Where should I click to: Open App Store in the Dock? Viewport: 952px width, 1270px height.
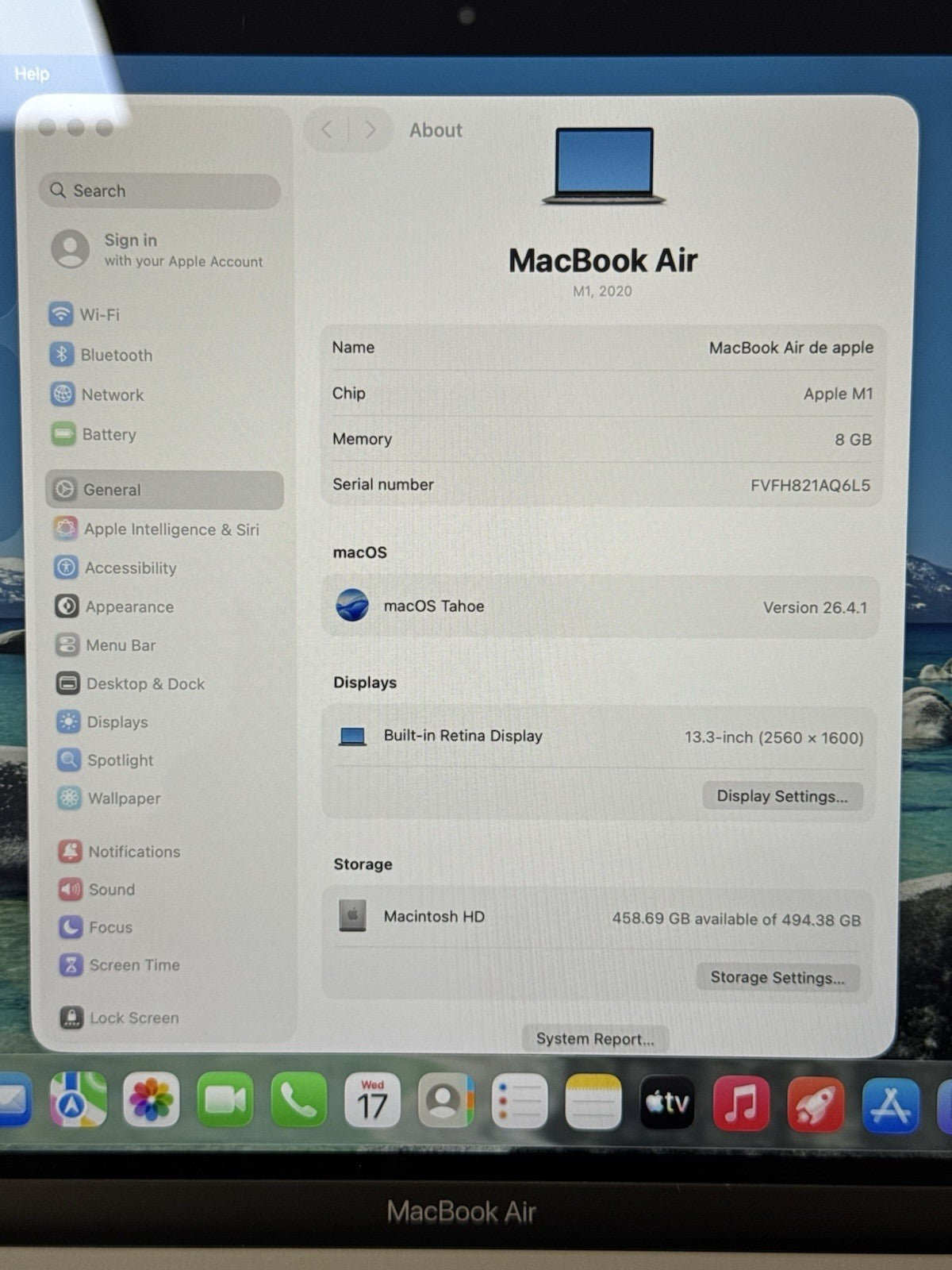pos(891,1105)
